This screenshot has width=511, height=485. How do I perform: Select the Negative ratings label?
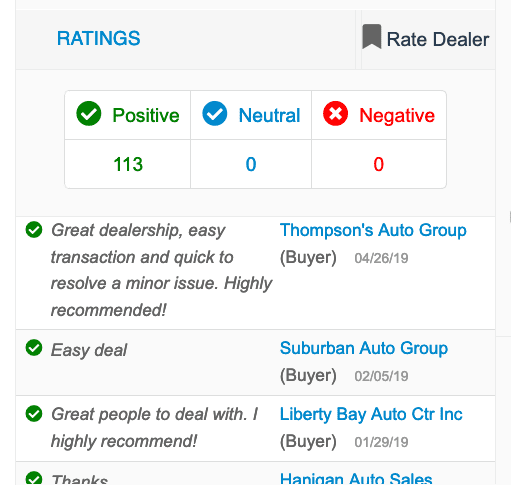pyautogui.click(x=397, y=116)
